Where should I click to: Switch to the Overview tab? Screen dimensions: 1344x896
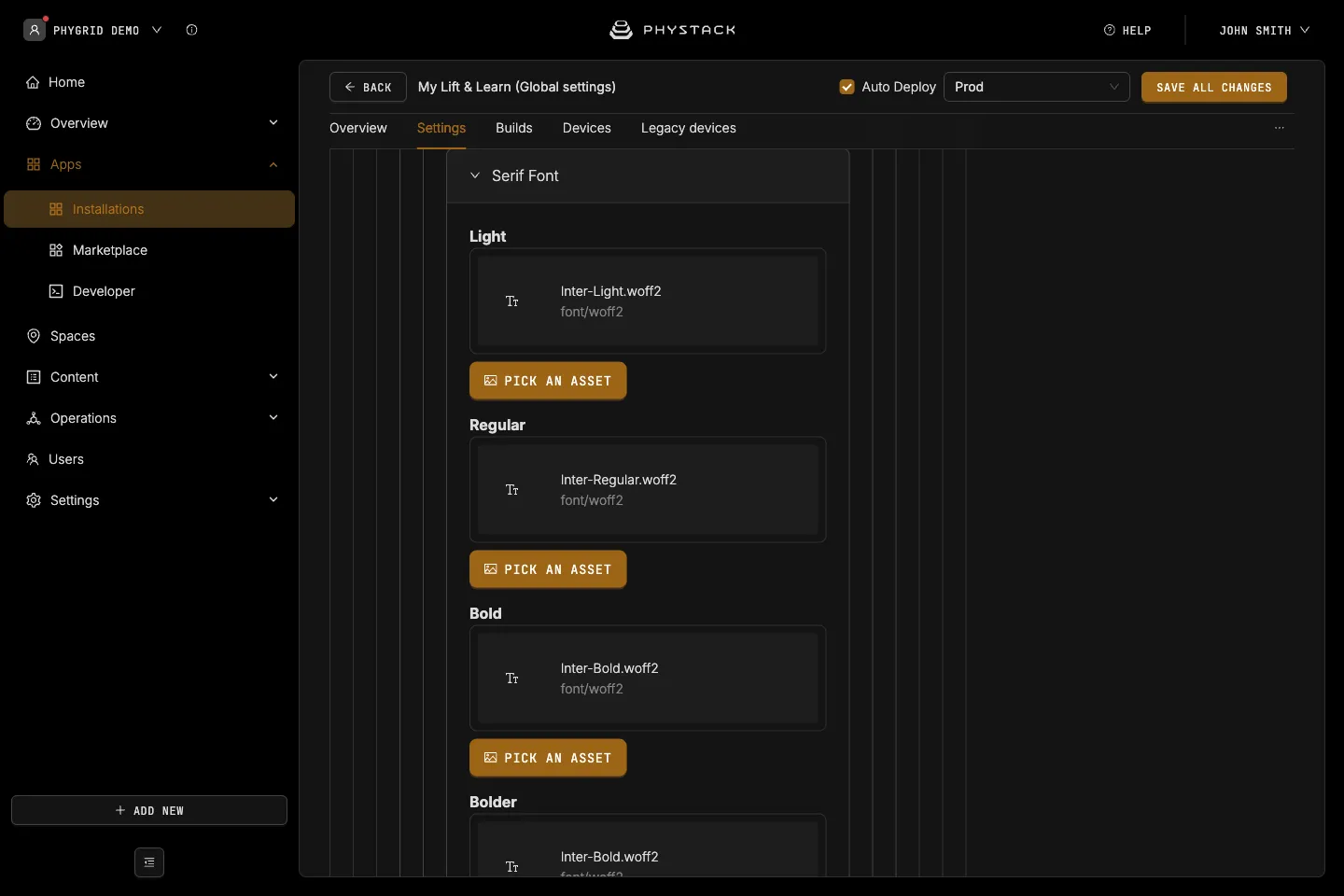click(358, 128)
